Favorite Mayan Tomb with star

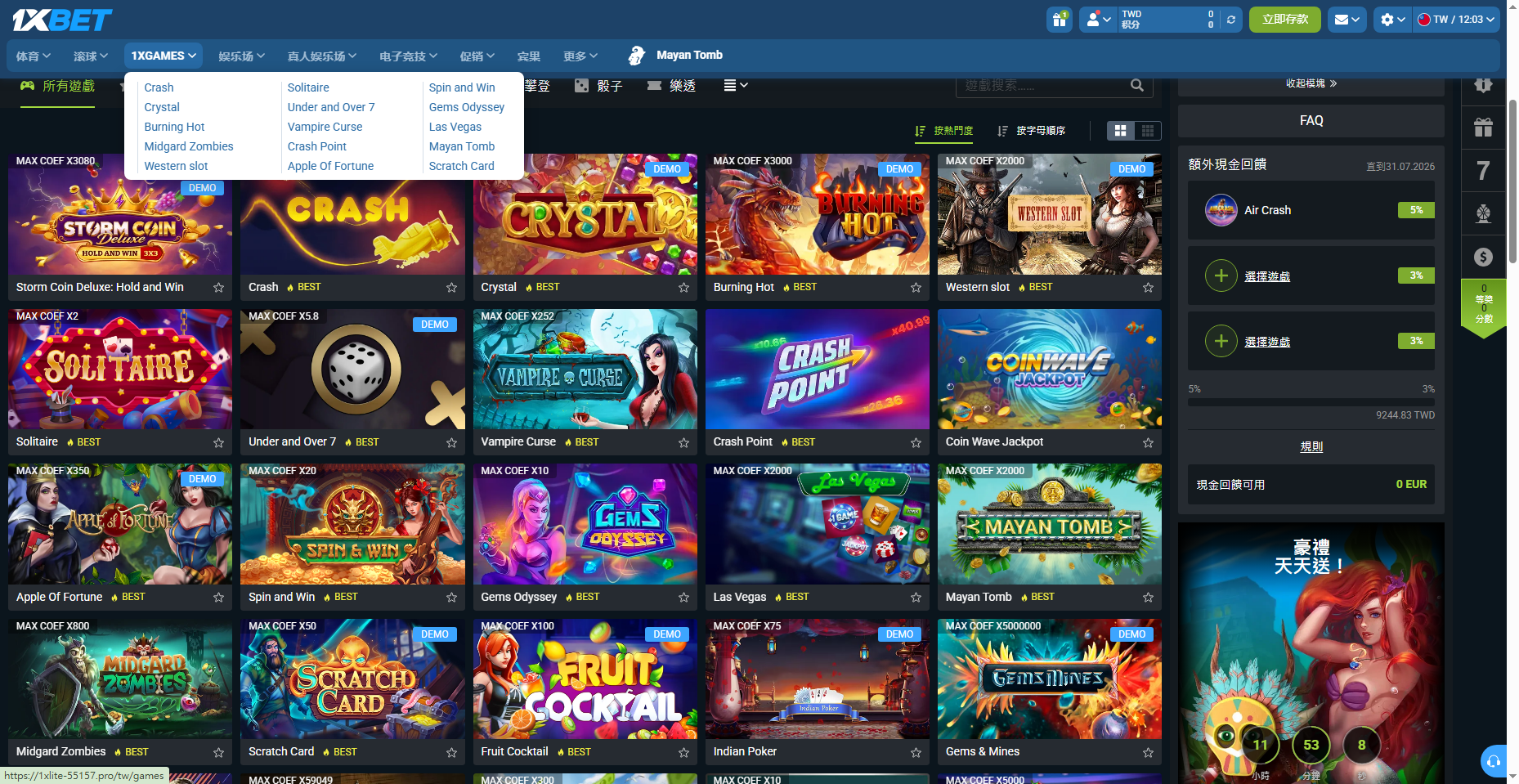(1148, 598)
